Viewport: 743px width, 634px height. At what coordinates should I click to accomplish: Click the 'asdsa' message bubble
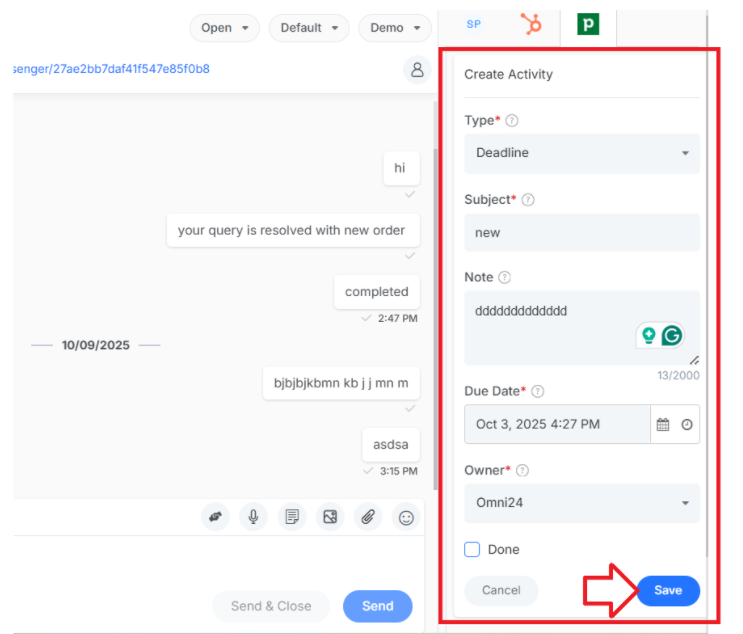pos(391,445)
